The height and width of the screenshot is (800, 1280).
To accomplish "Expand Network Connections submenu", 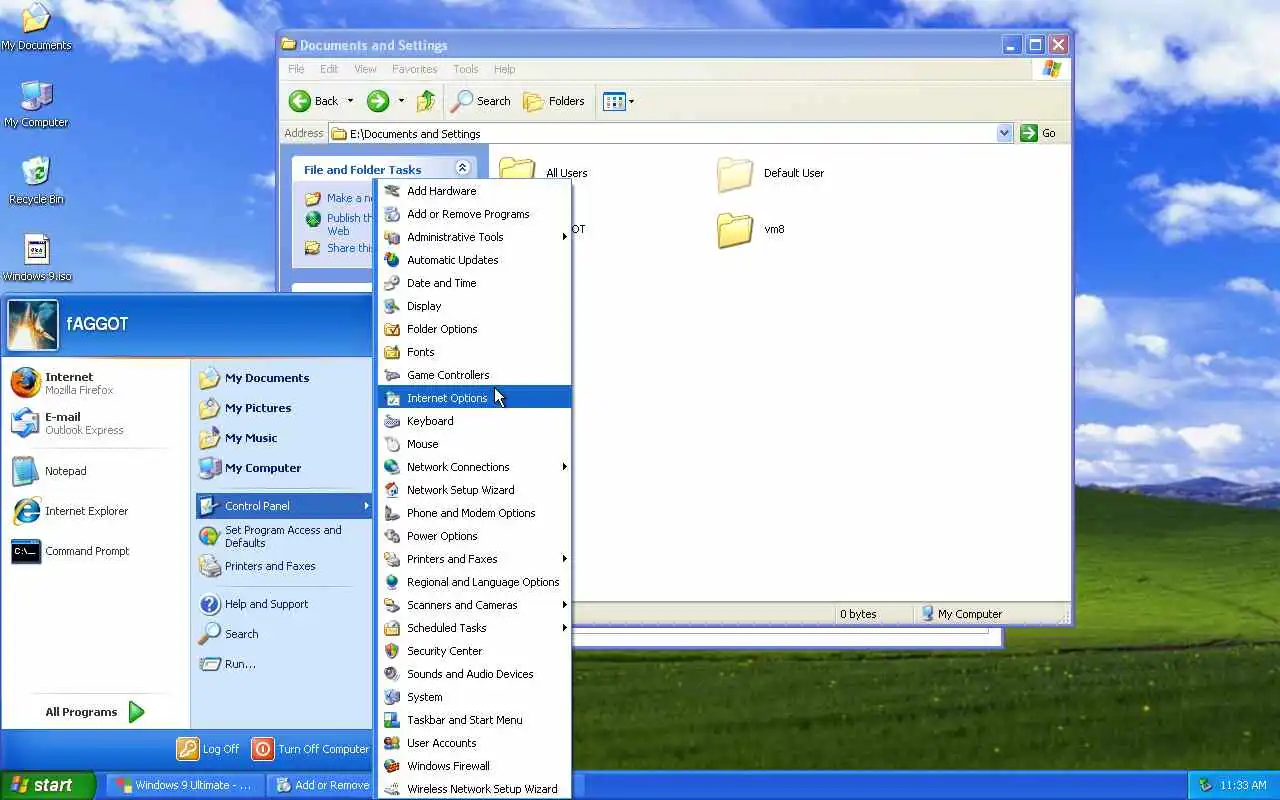I will click(475, 467).
